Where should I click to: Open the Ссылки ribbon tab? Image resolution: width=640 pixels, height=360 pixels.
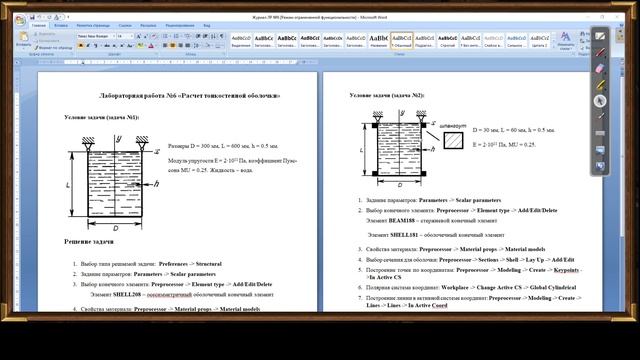coord(125,26)
